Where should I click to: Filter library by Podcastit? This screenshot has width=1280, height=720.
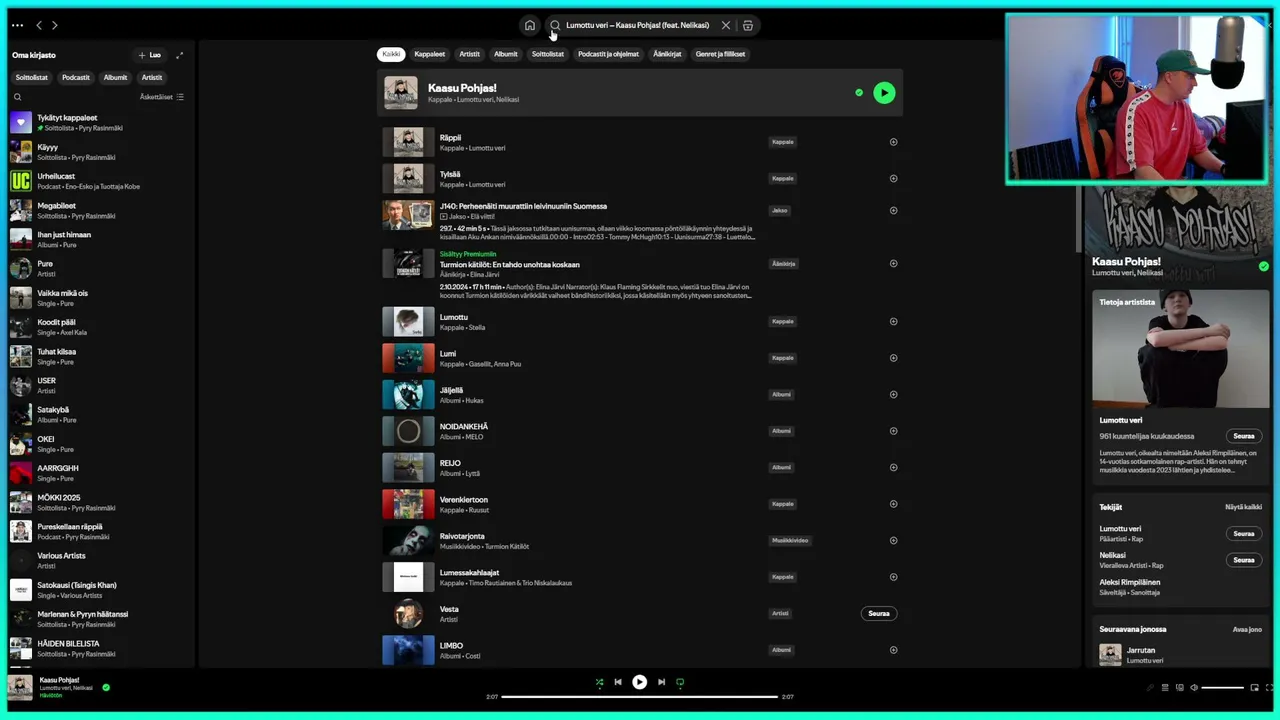pyautogui.click(x=76, y=77)
